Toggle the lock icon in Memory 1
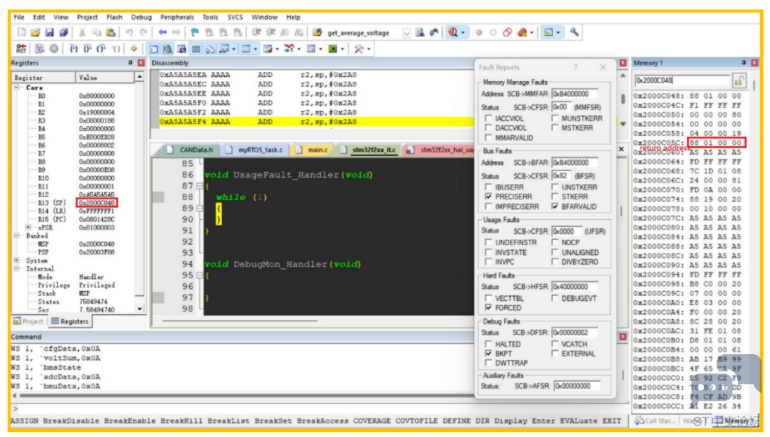Viewport: 770px width, 437px height. (x=739, y=80)
